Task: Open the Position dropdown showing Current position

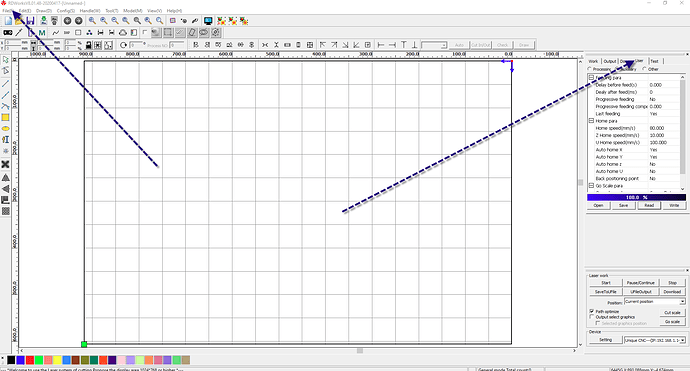Action: point(655,302)
